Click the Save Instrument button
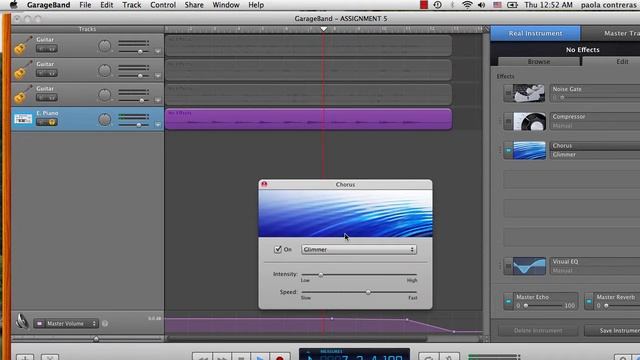This screenshot has height=360, width=640. tap(612, 331)
